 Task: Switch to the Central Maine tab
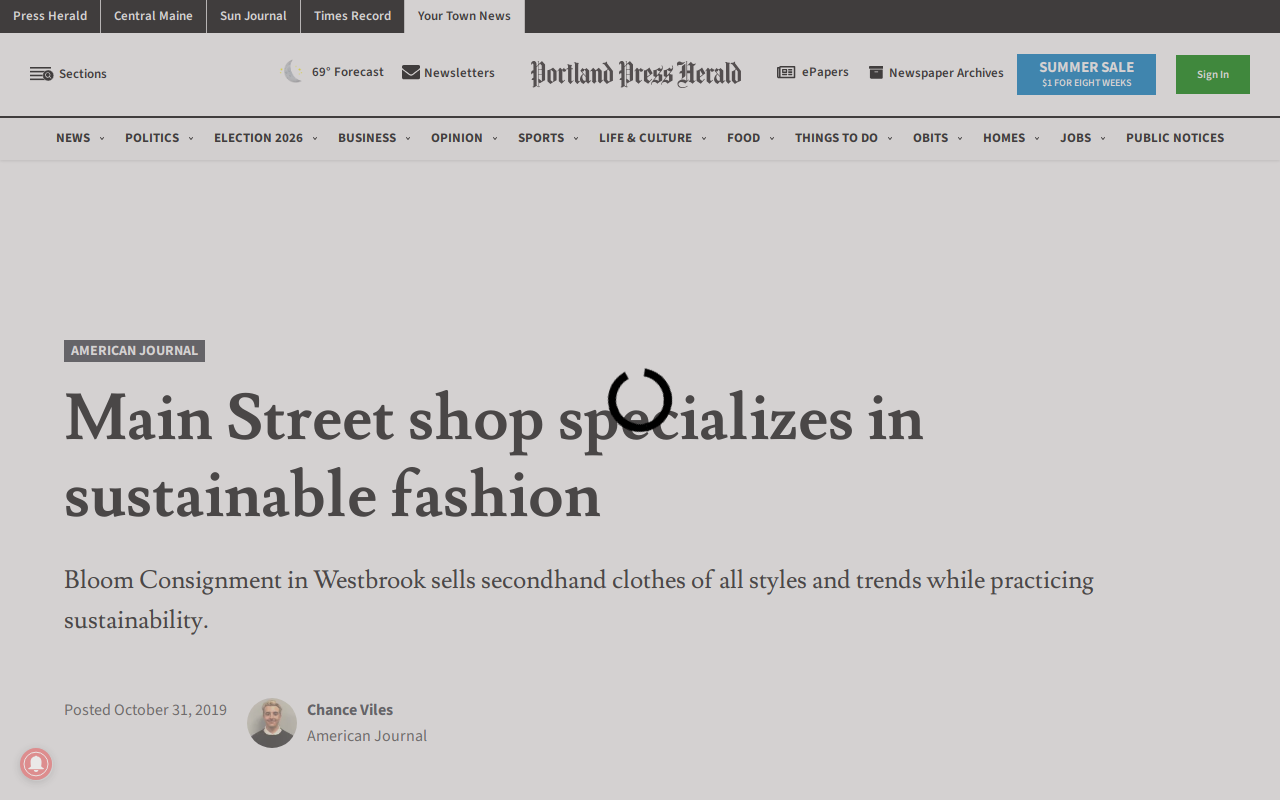click(153, 16)
